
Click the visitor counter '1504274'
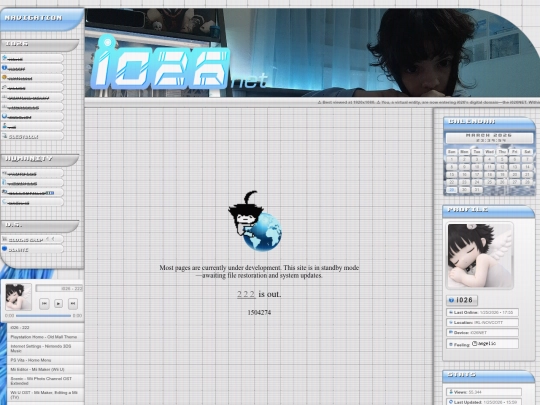pos(259,312)
